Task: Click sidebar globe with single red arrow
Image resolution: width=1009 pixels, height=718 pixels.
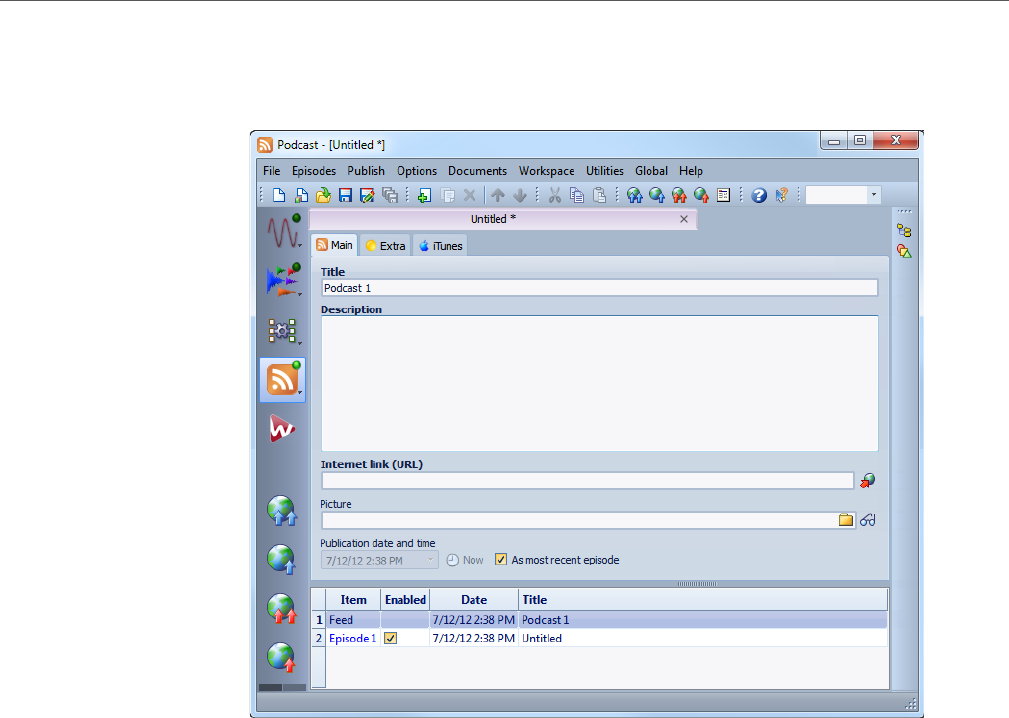Action: (282, 657)
